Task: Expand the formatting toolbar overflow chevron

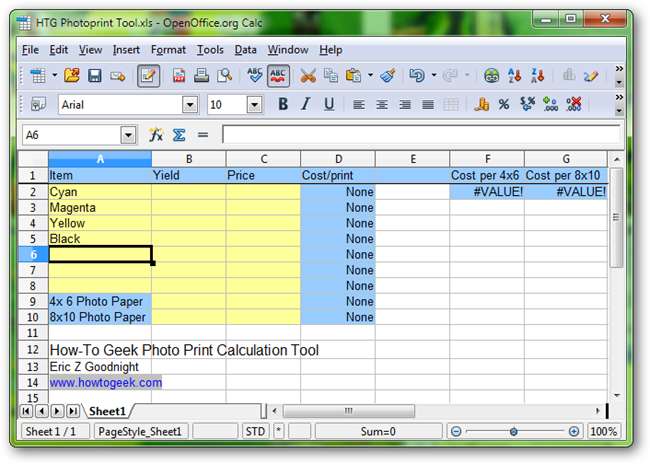Action: click(619, 97)
